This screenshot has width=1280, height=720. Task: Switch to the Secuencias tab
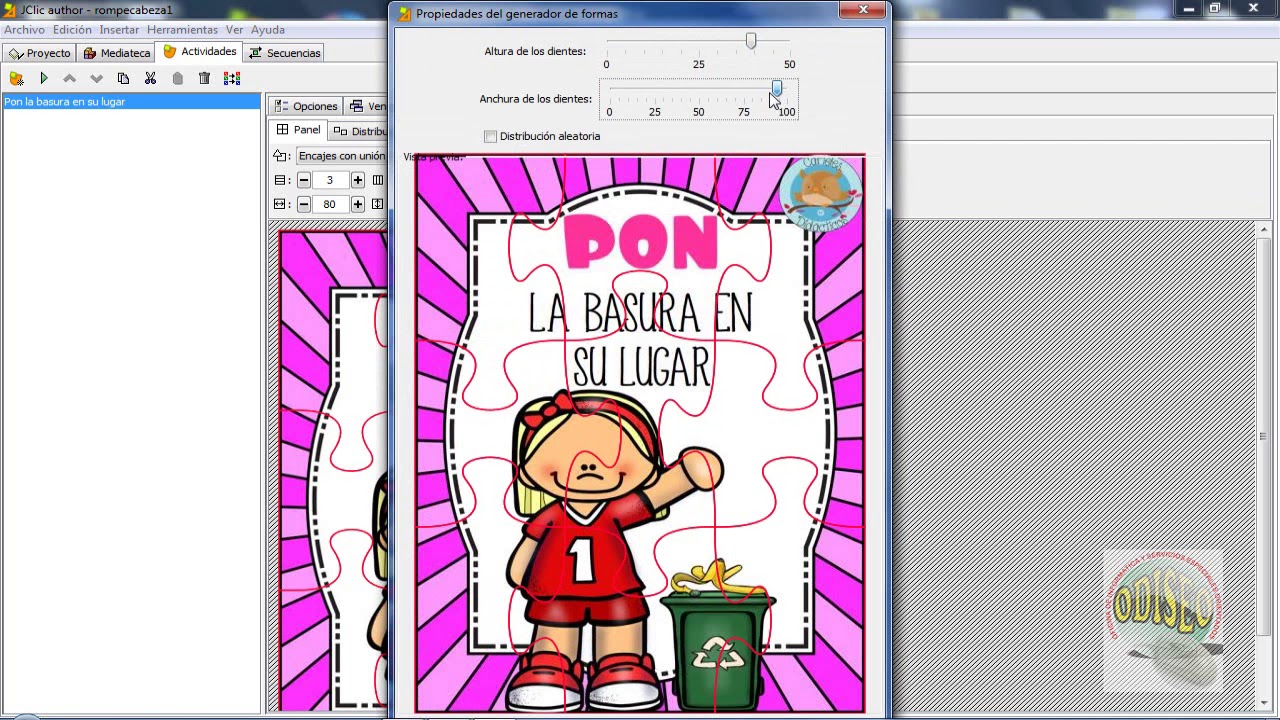(x=285, y=53)
